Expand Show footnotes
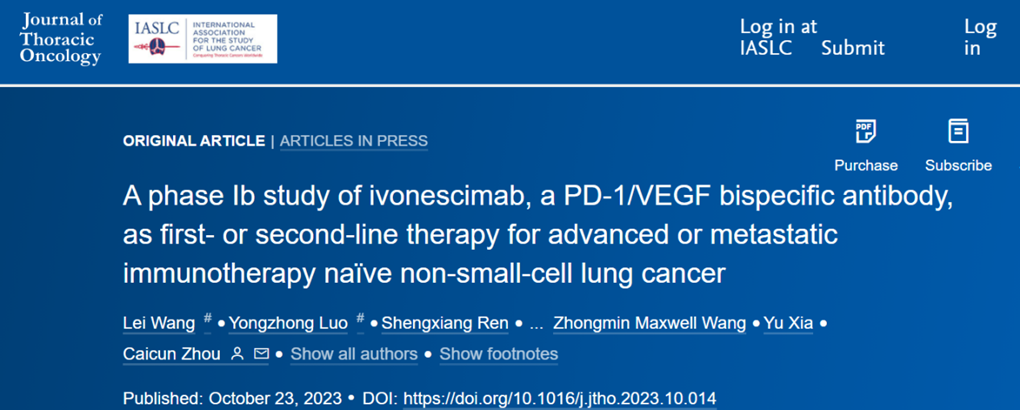This screenshot has width=1020, height=410. 499,354
